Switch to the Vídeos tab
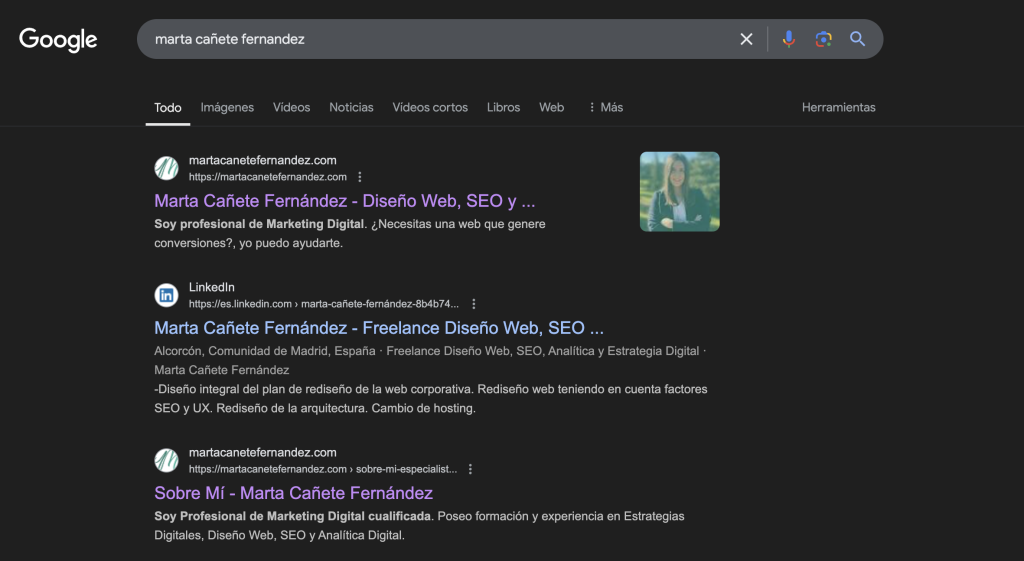Screen dimensions: 1024x561 click(291, 107)
